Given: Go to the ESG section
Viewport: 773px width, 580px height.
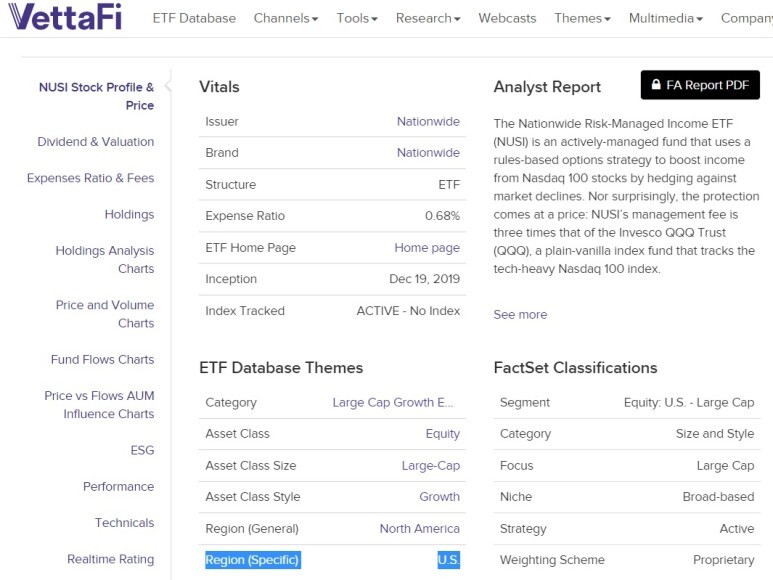Looking at the screenshot, I should pos(142,450).
